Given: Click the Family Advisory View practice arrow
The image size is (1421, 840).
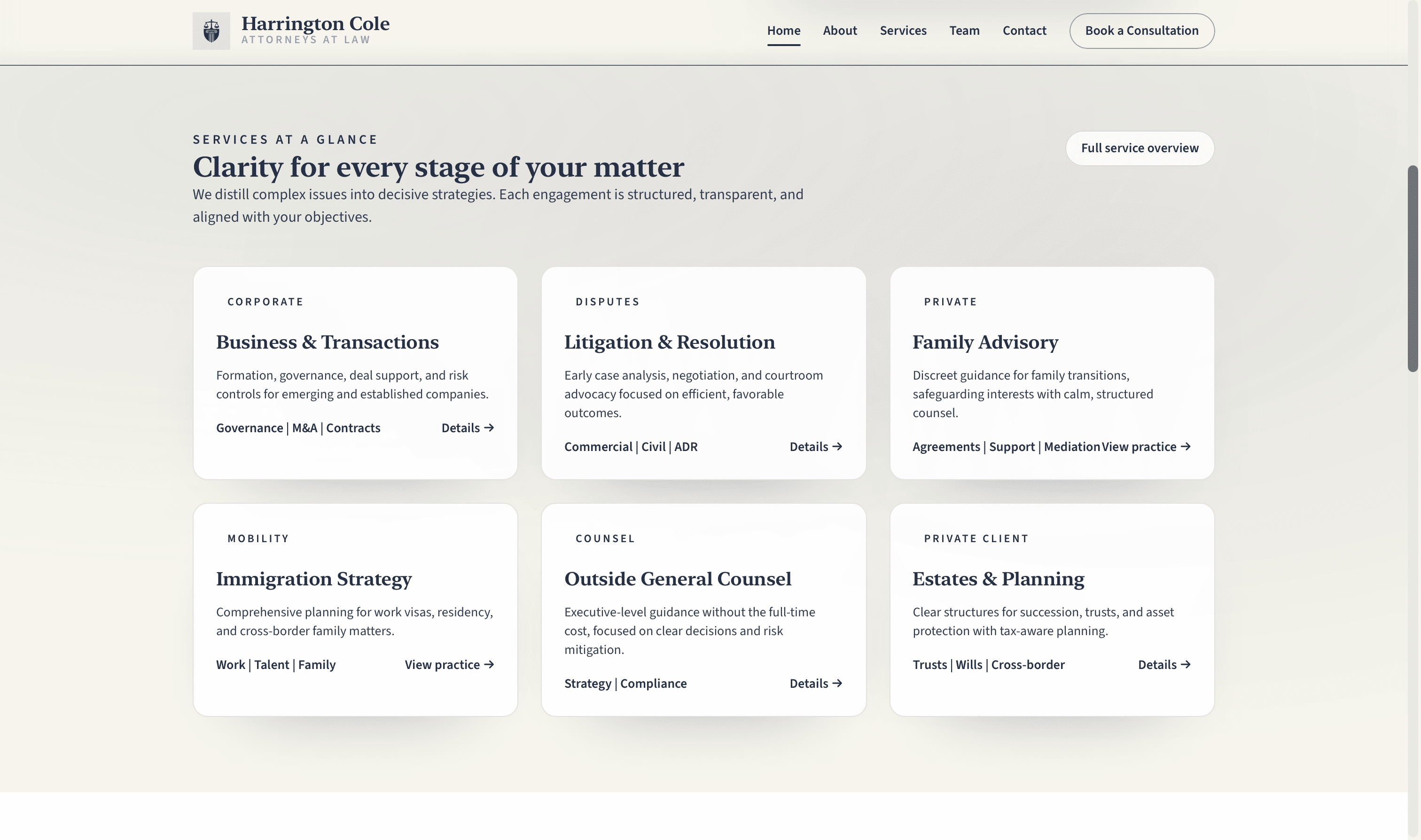Looking at the screenshot, I should coord(1186,447).
